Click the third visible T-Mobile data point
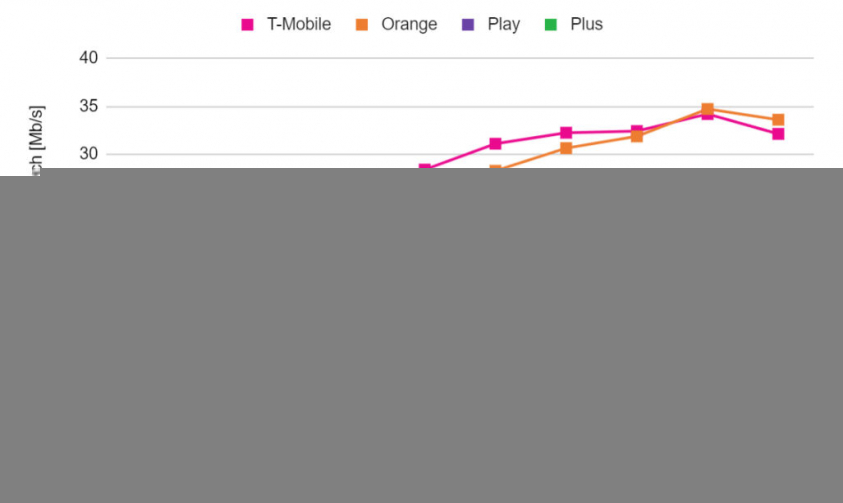 tap(566, 133)
